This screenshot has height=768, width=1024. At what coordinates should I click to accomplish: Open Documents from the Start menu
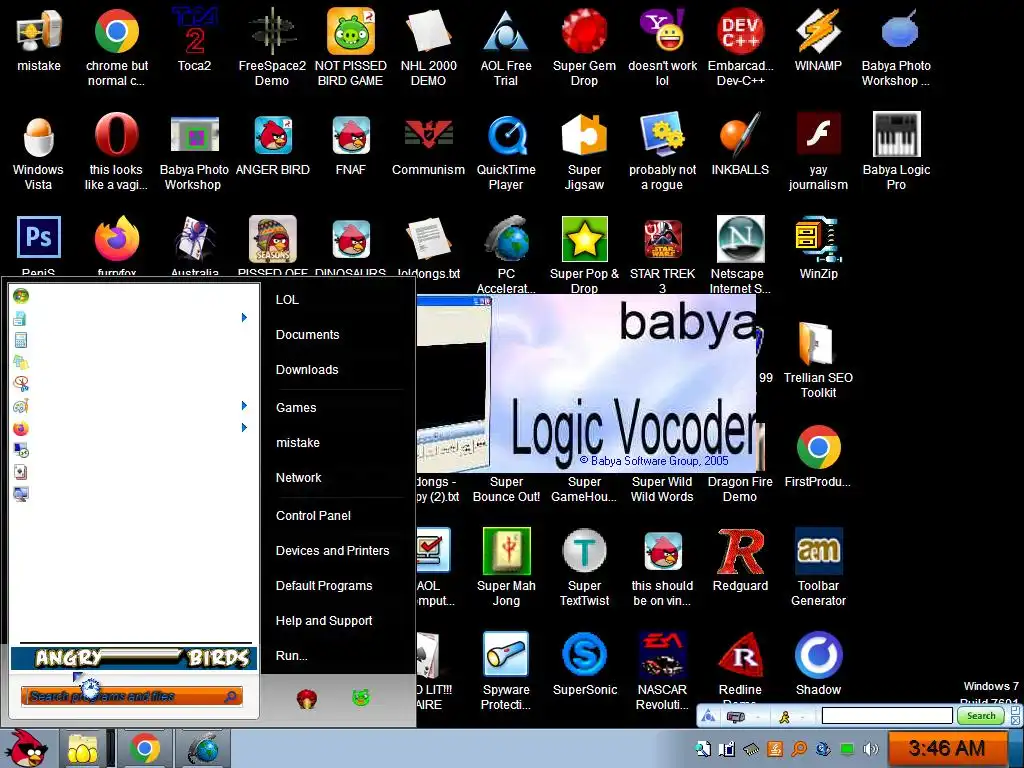(308, 334)
